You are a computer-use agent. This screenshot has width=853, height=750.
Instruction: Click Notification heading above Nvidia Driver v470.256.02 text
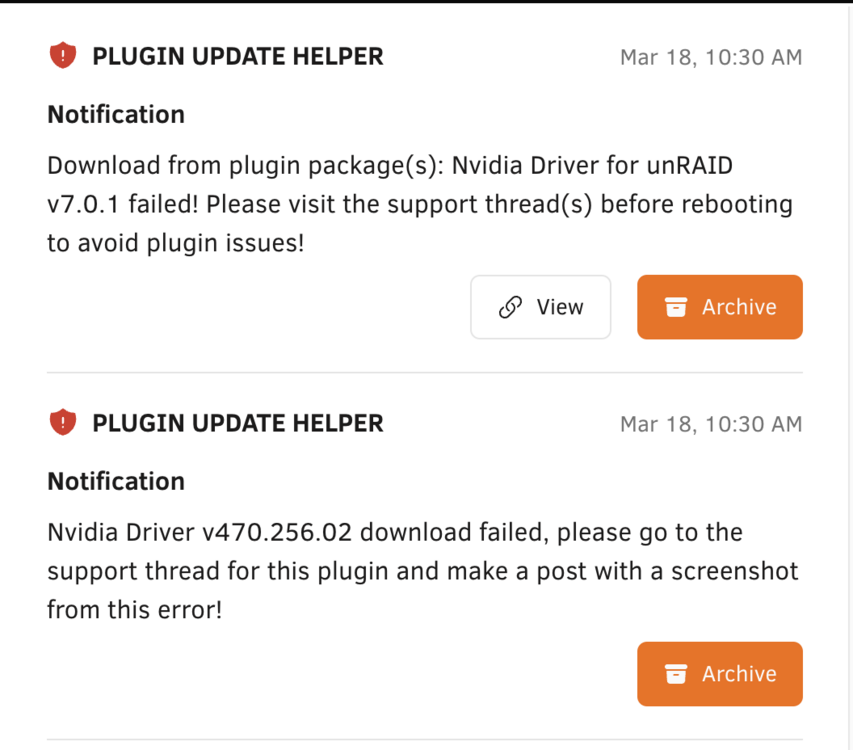point(116,482)
